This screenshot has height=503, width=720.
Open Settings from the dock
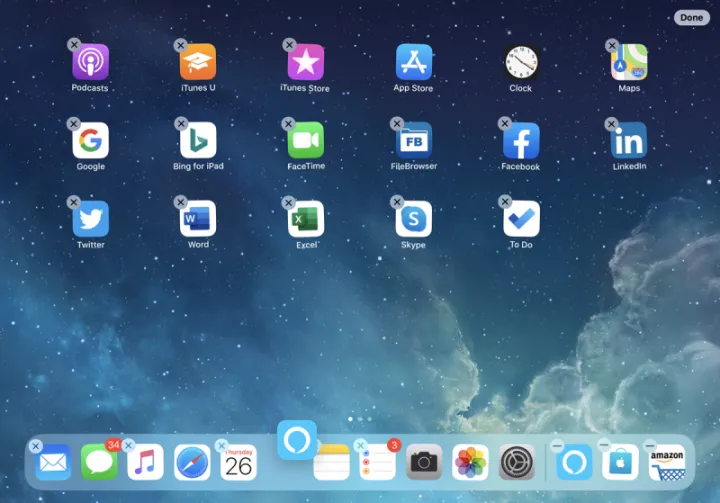517,462
